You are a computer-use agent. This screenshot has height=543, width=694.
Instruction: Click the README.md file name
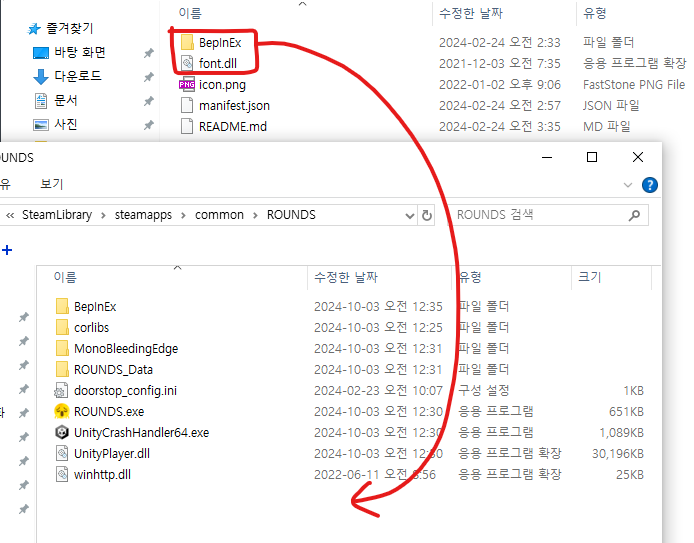point(233,127)
